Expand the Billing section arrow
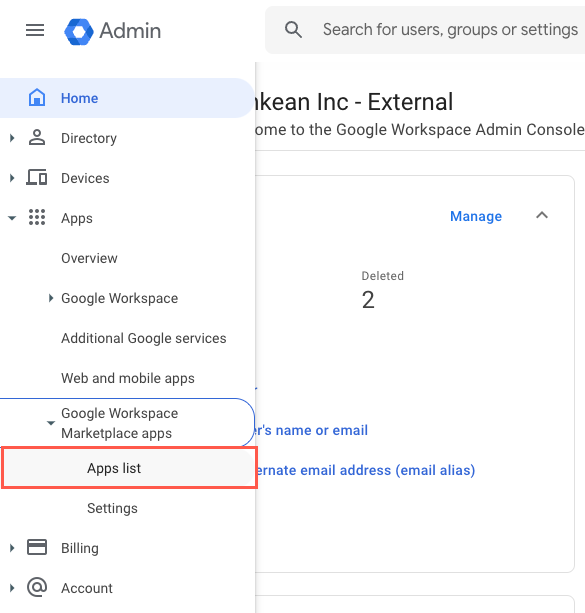Screen dimensions: 585x613 (12, 548)
